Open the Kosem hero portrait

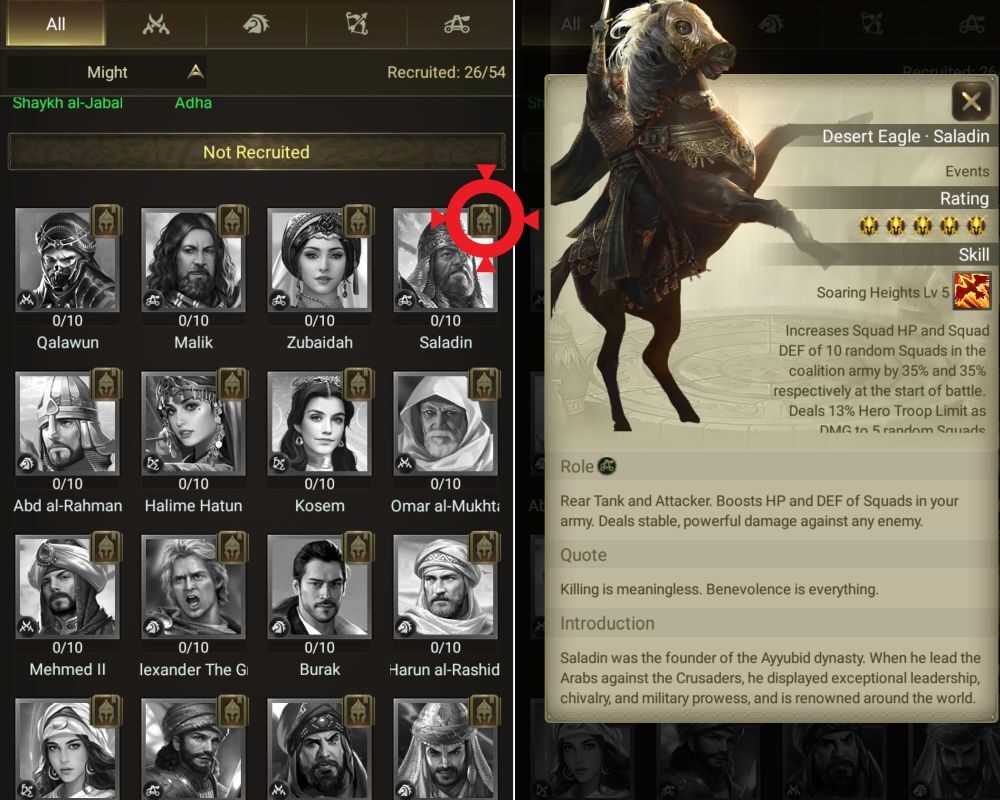pos(319,423)
